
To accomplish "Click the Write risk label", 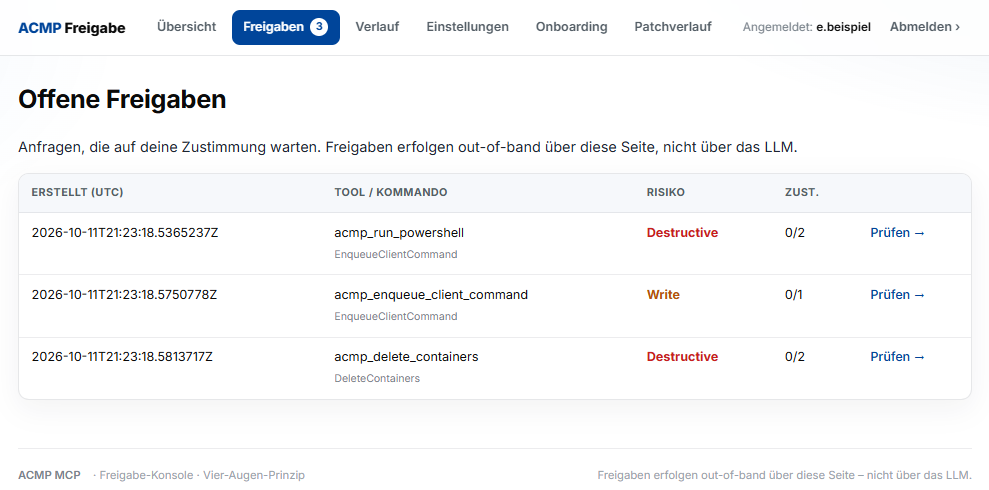I will pyautogui.click(x=664, y=295).
